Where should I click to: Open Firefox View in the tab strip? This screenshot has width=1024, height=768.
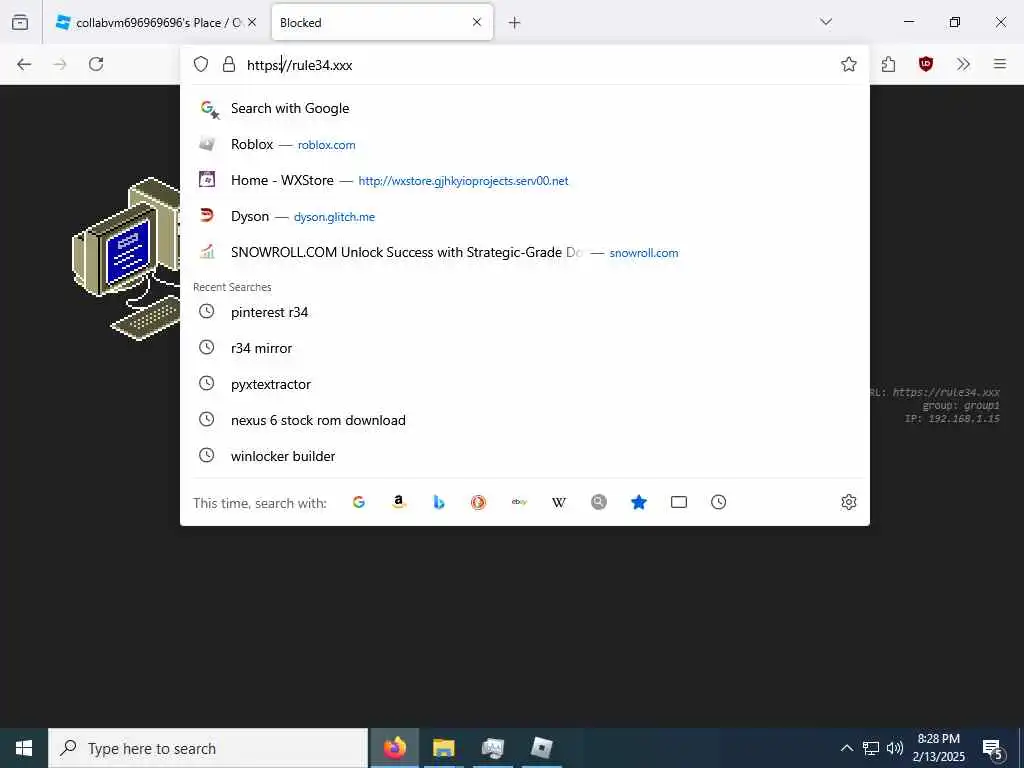coord(20,22)
